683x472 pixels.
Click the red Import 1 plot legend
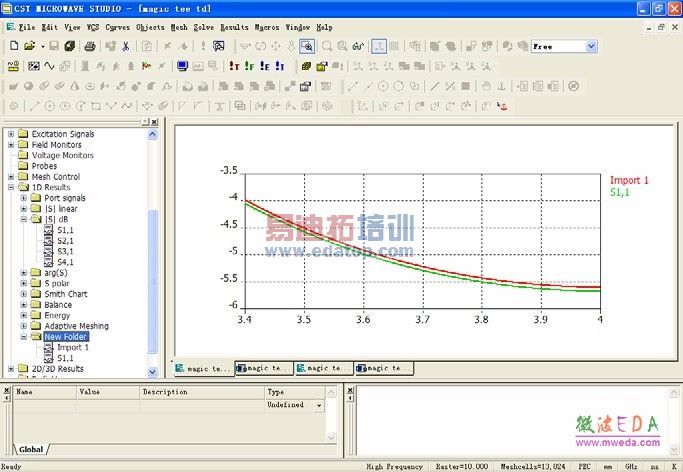(x=629, y=180)
